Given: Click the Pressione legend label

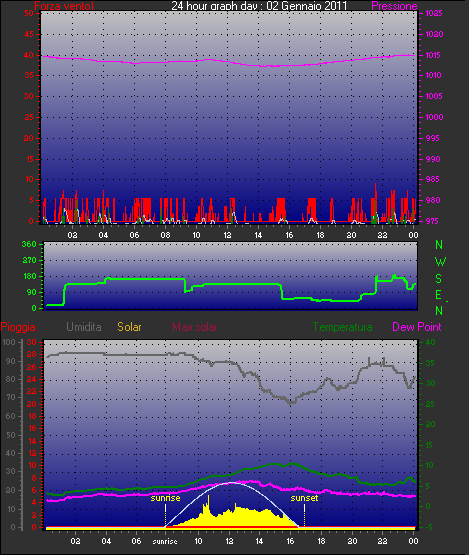Looking at the screenshot, I should tap(394, 6).
